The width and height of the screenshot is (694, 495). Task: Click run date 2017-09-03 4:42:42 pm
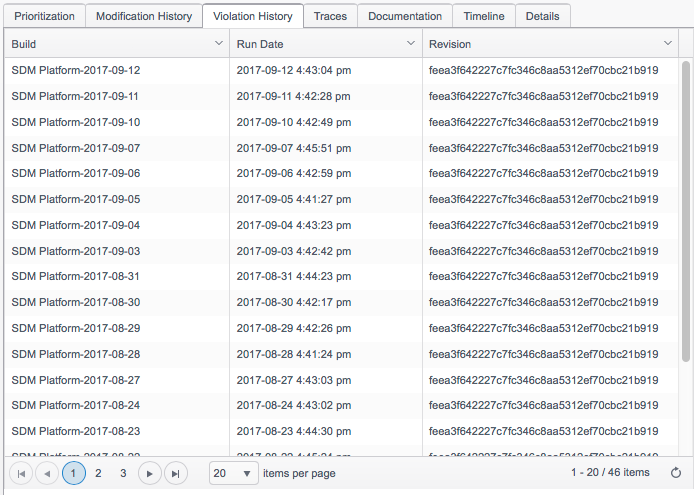pyautogui.click(x=294, y=251)
